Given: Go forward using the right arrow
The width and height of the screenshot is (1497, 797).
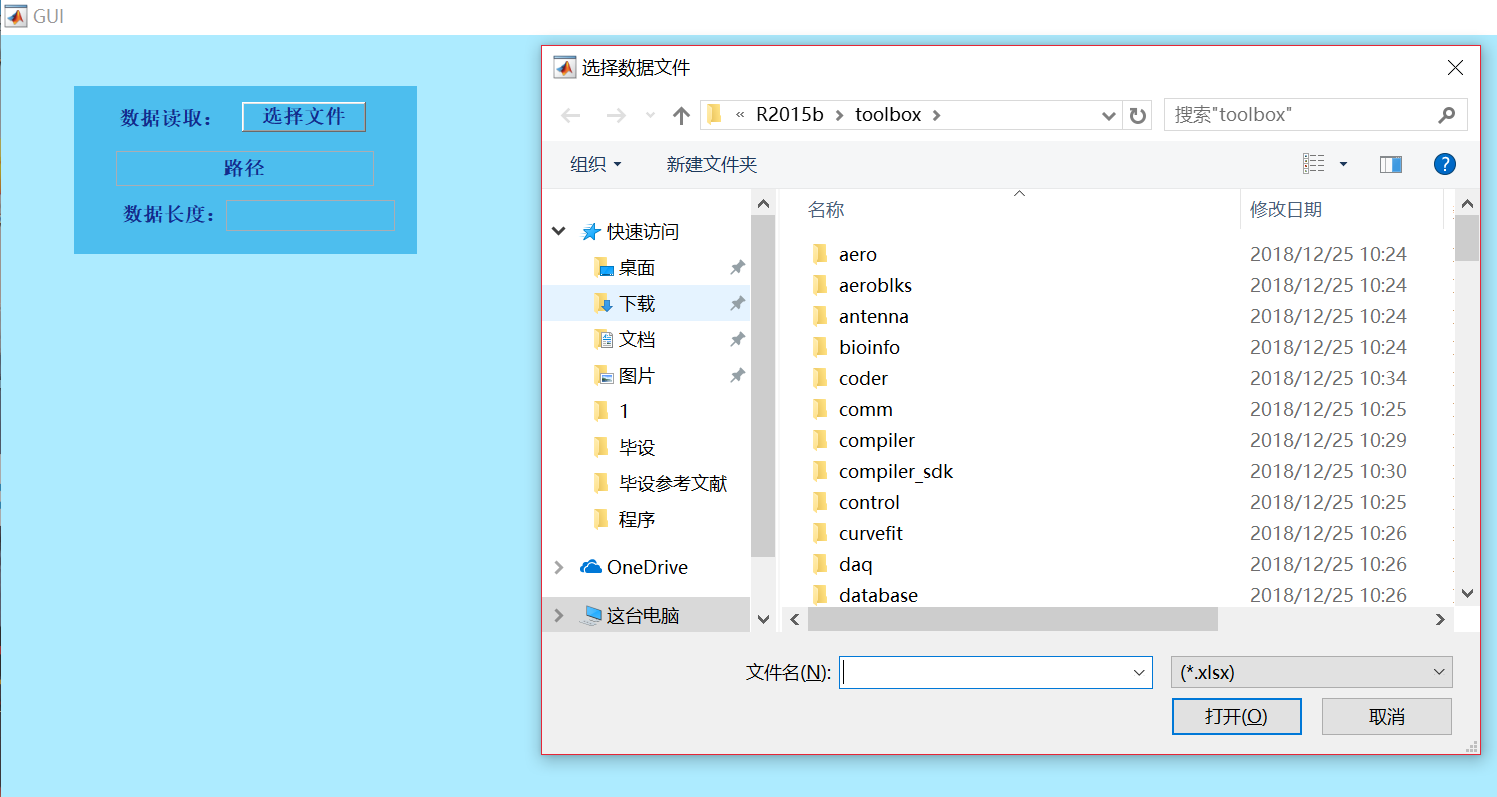Looking at the screenshot, I should [x=616, y=115].
